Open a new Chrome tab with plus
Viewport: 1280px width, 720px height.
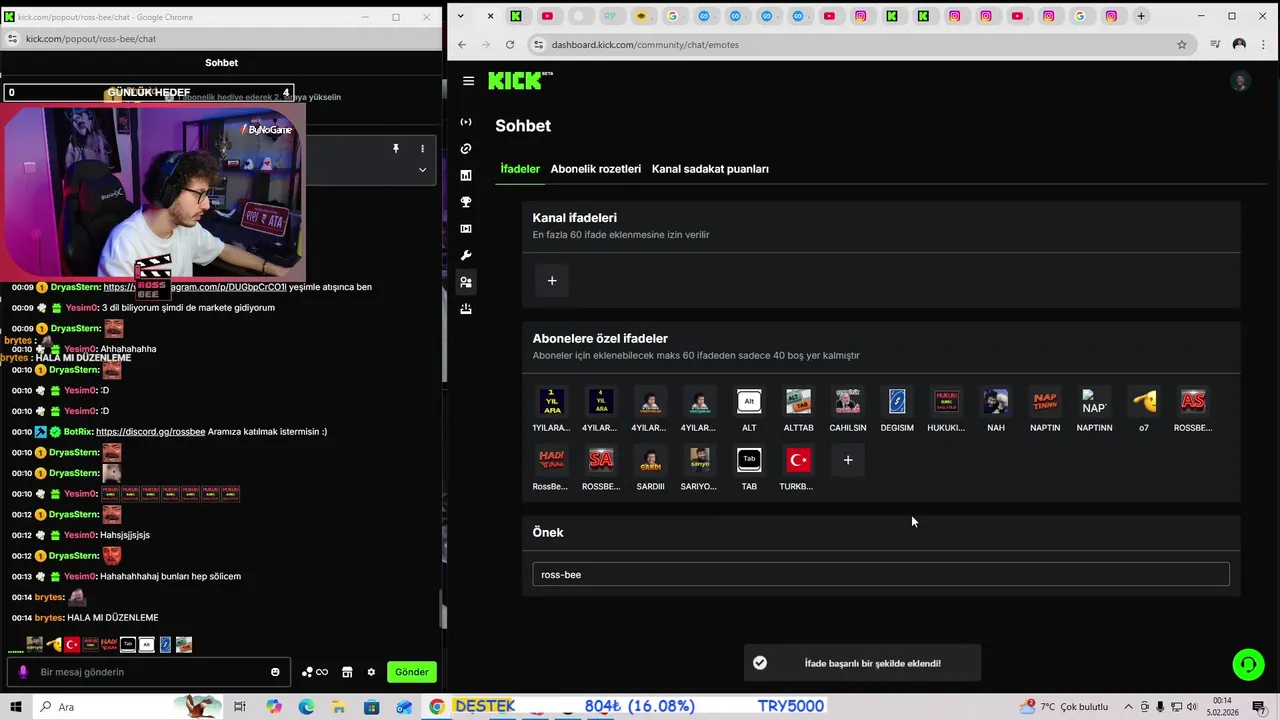pos(1141,16)
